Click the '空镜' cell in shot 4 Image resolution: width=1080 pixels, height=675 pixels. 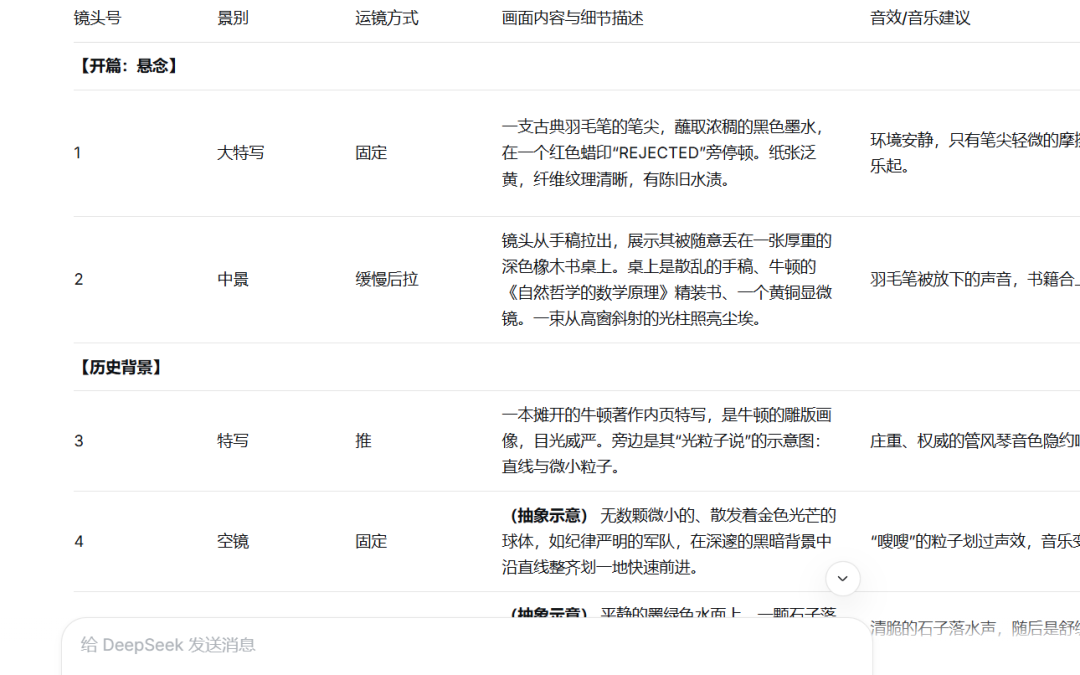(233, 541)
